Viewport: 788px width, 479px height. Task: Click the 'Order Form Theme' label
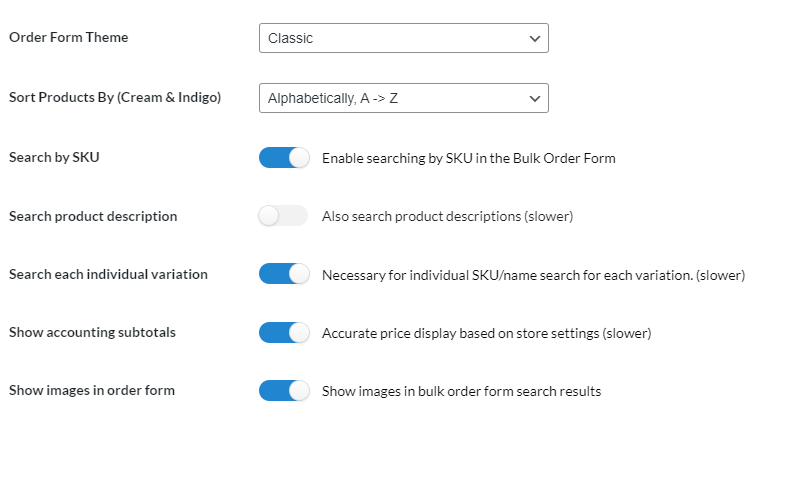(69, 37)
